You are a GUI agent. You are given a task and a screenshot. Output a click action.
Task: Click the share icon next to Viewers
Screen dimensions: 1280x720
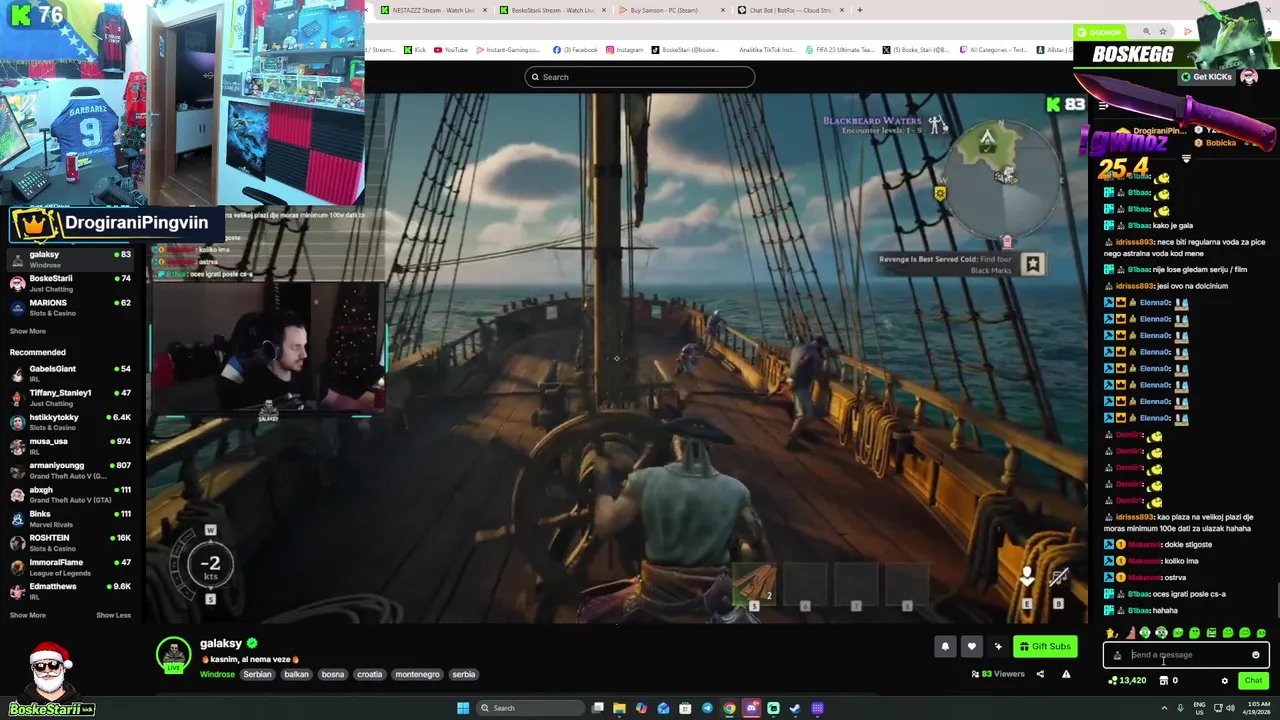coord(1040,674)
